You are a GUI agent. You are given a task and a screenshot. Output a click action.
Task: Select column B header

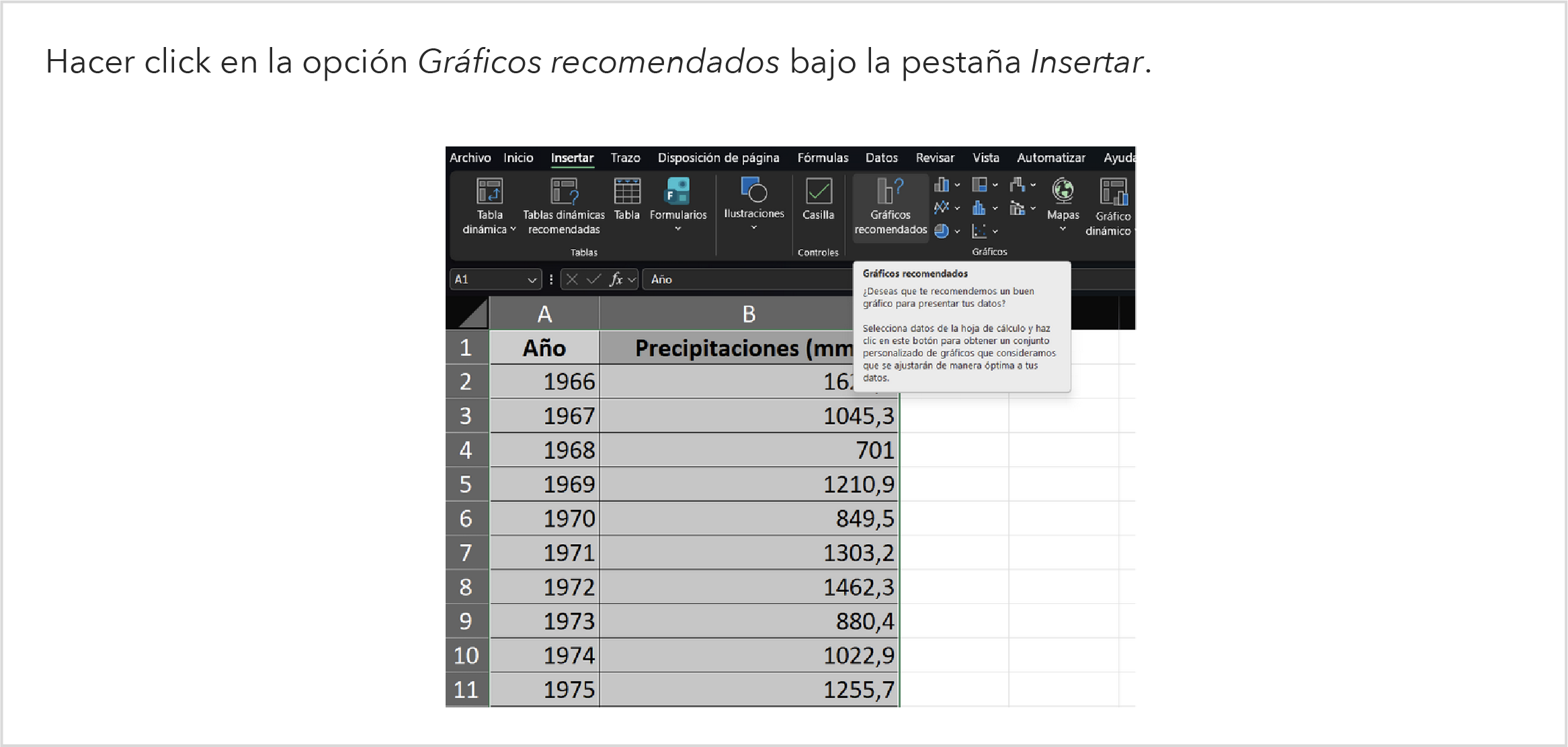click(748, 314)
